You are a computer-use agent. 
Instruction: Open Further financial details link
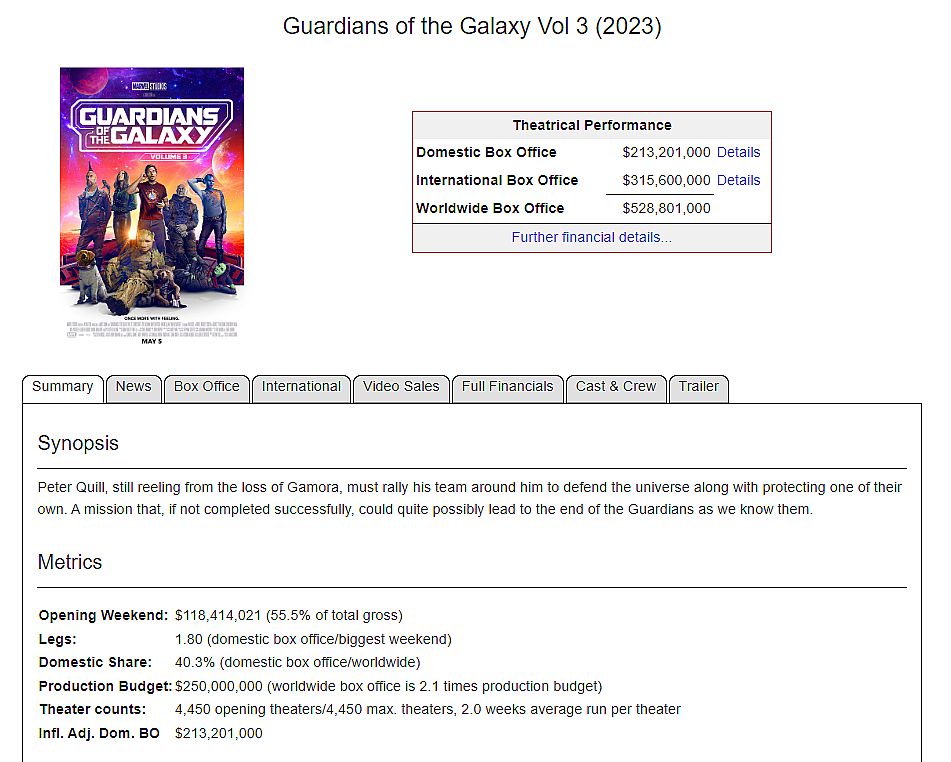click(x=591, y=237)
